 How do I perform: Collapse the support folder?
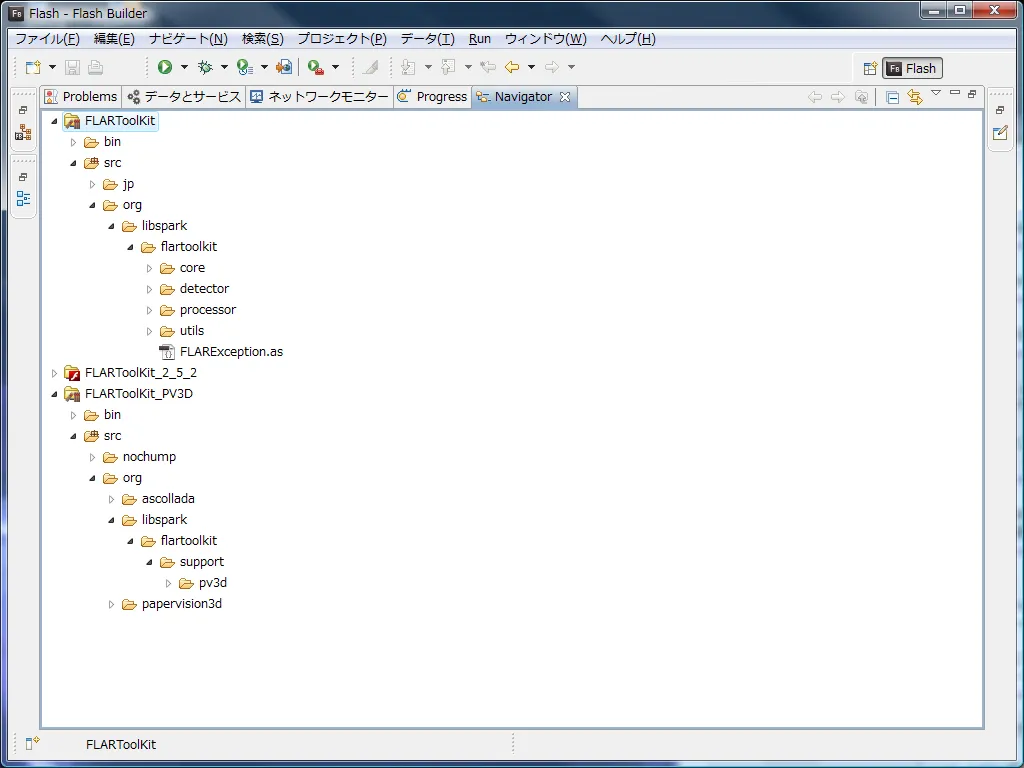point(149,562)
